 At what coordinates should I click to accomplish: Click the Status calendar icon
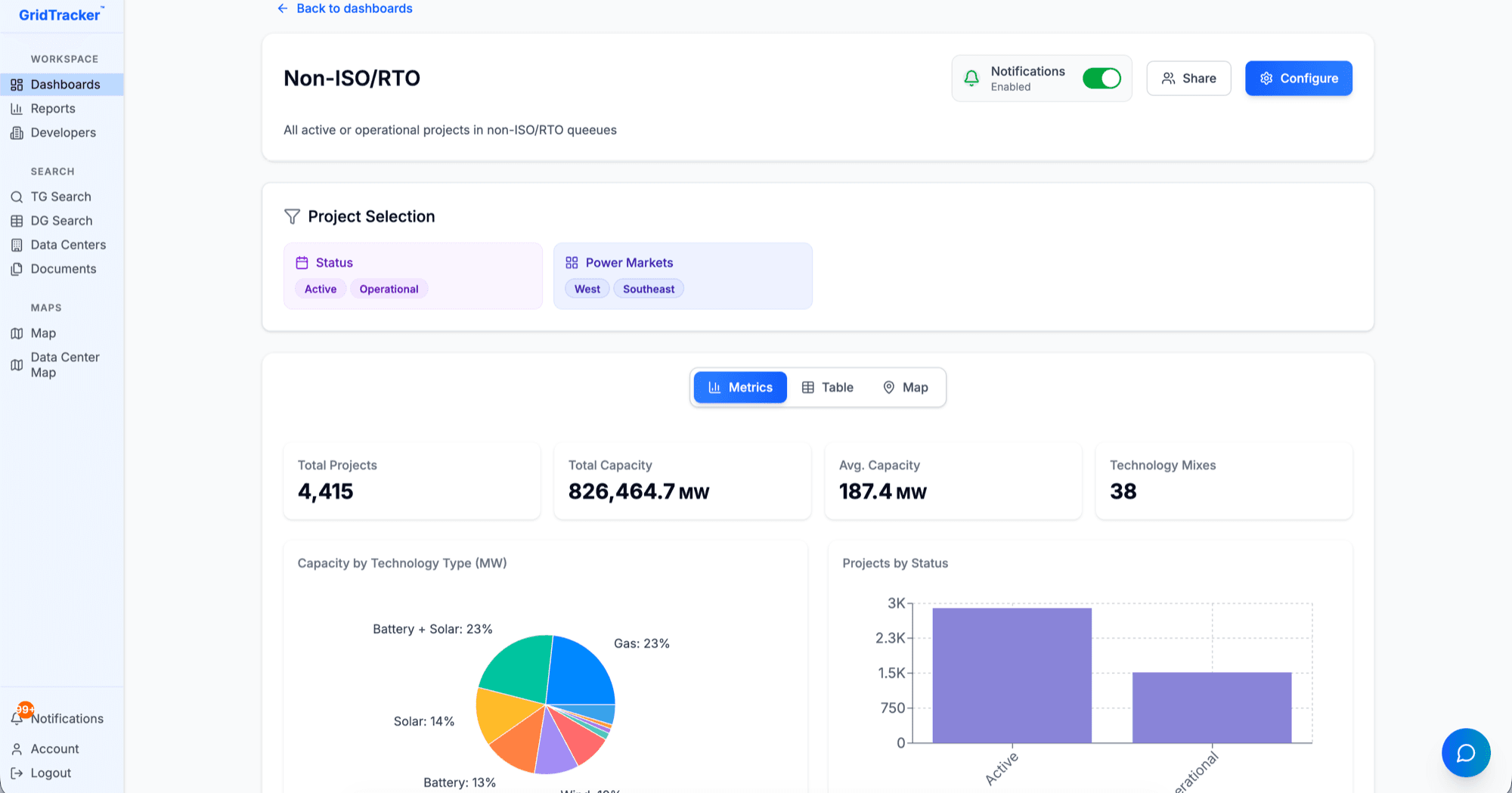(x=302, y=262)
